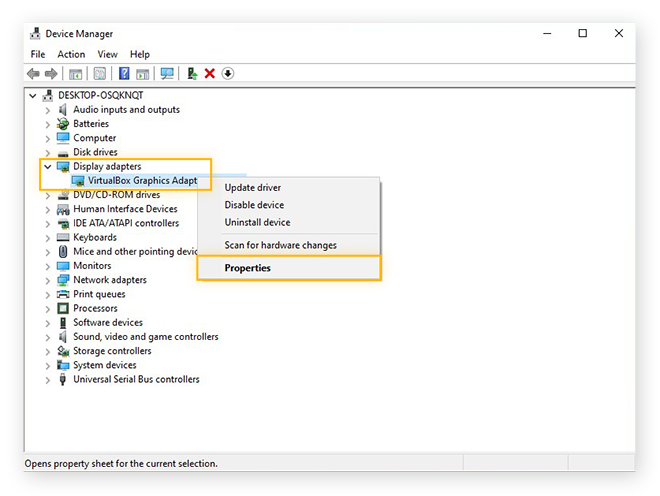Click Scan for hardware changes monitor icon
Screen dimensions: 660x496
click(x=167, y=74)
